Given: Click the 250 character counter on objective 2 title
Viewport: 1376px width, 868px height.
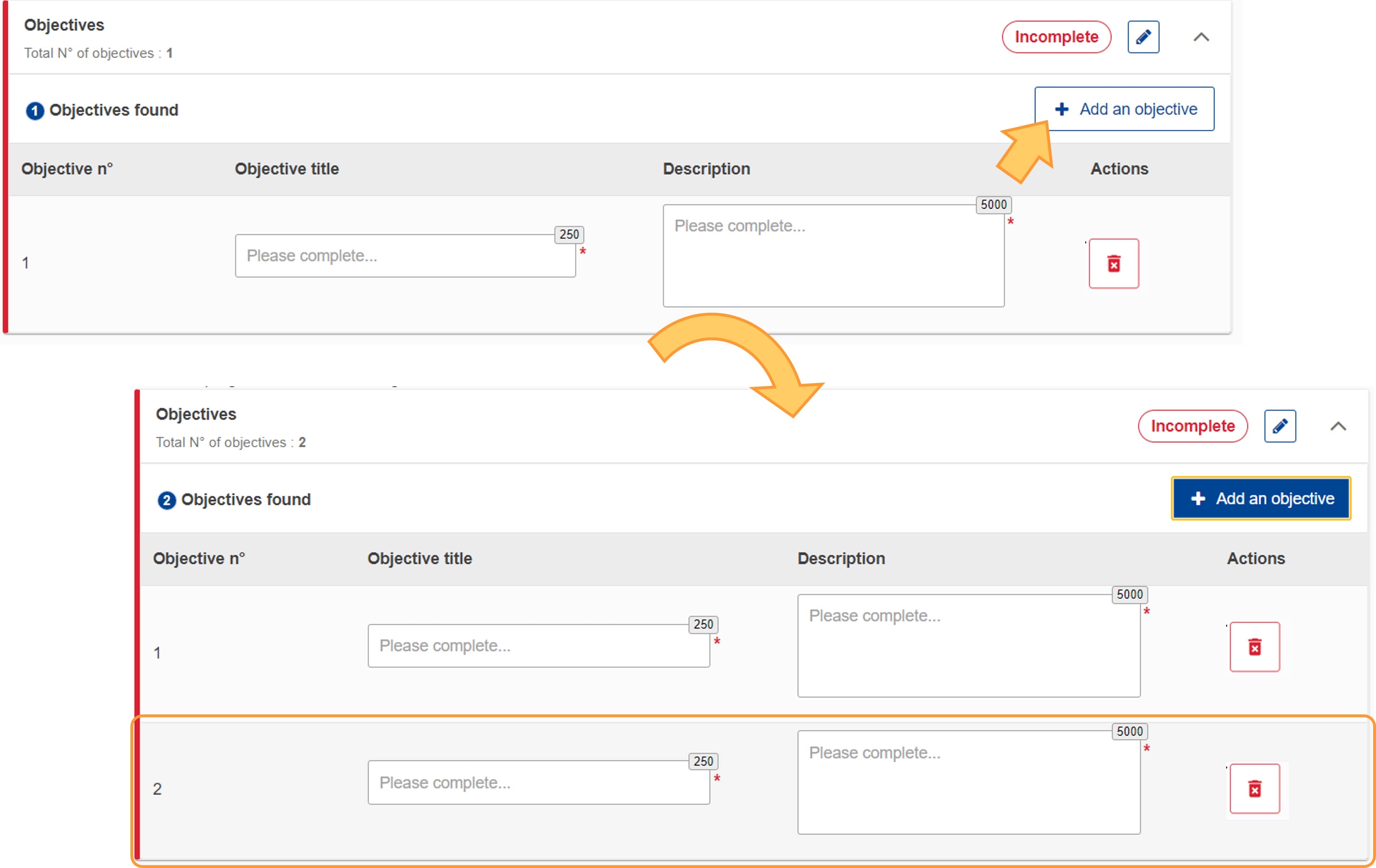Looking at the screenshot, I should click(x=703, y=761).
